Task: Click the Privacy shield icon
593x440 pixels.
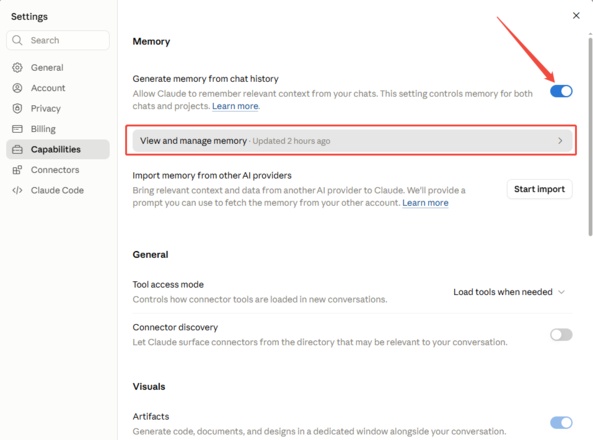Action: [x=17, y=108]
